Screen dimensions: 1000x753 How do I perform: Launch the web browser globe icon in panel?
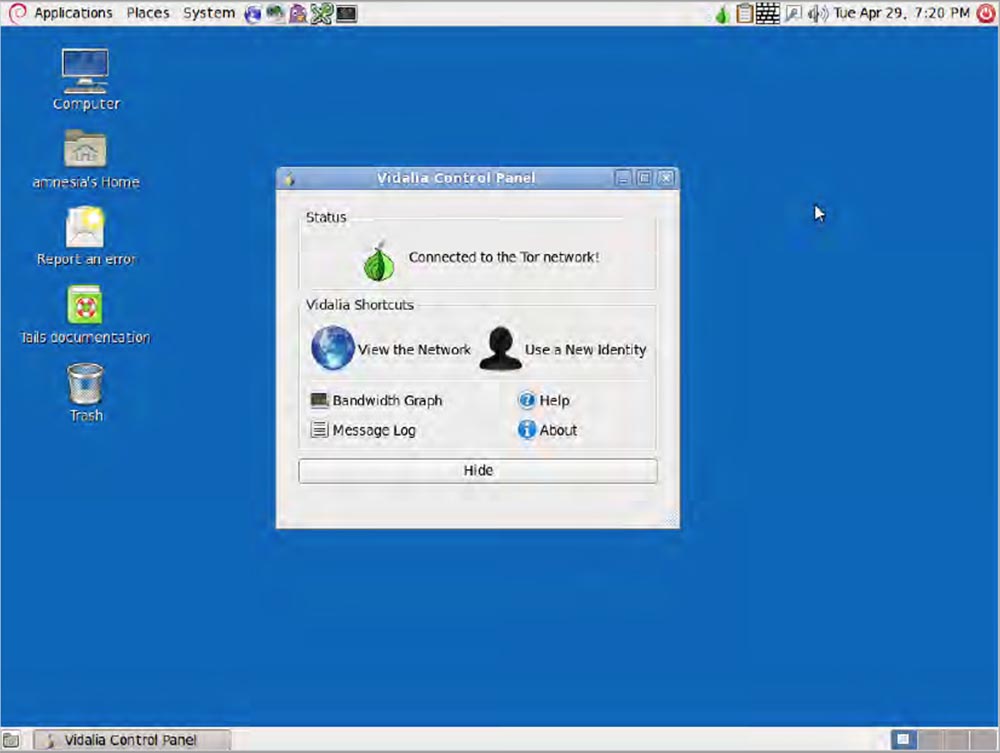[253, 14]
